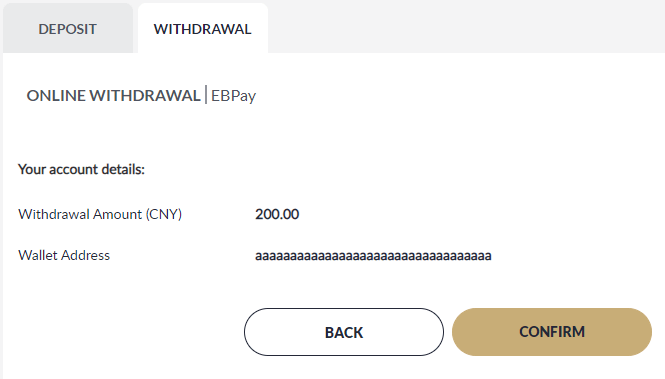Confirm the 200.00 CNY withdrawal
Image resolution: width=665 pixels, height=379 pixels.
tap(552, 332)
